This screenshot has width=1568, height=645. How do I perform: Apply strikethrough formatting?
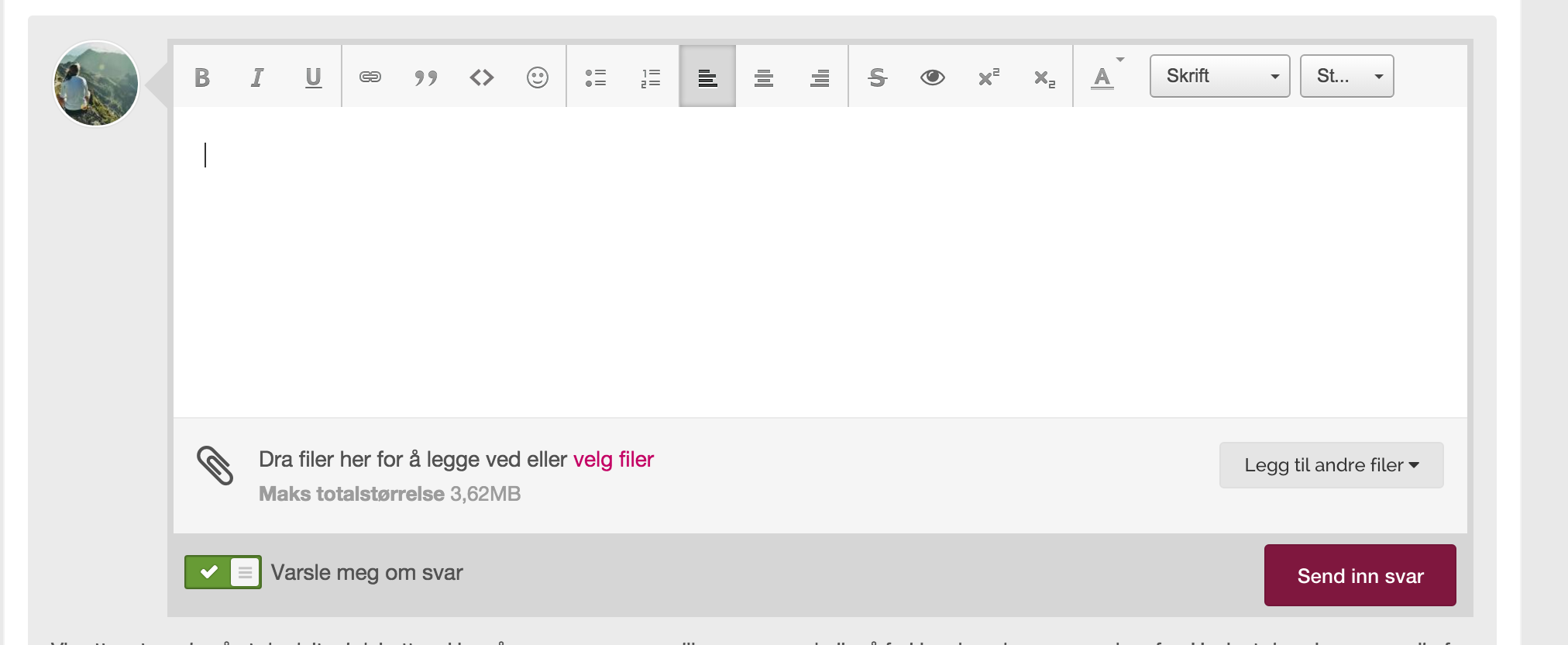tap(877, 78)
